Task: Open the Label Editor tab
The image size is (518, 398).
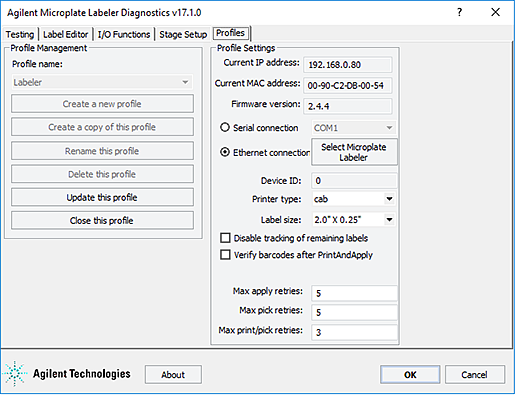Action: 65,34
